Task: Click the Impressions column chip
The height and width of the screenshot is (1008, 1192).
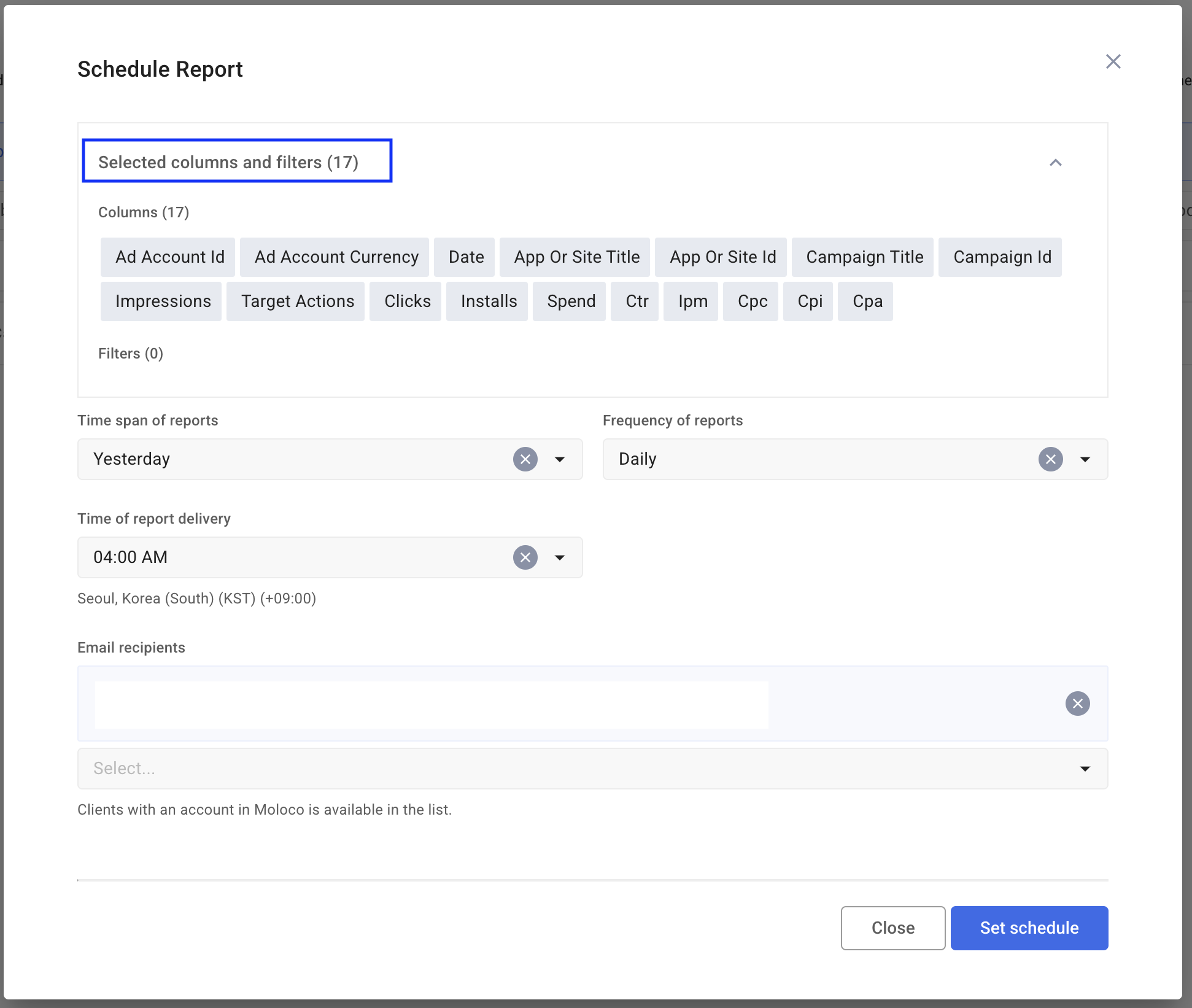Action: (x=163, y=301)
